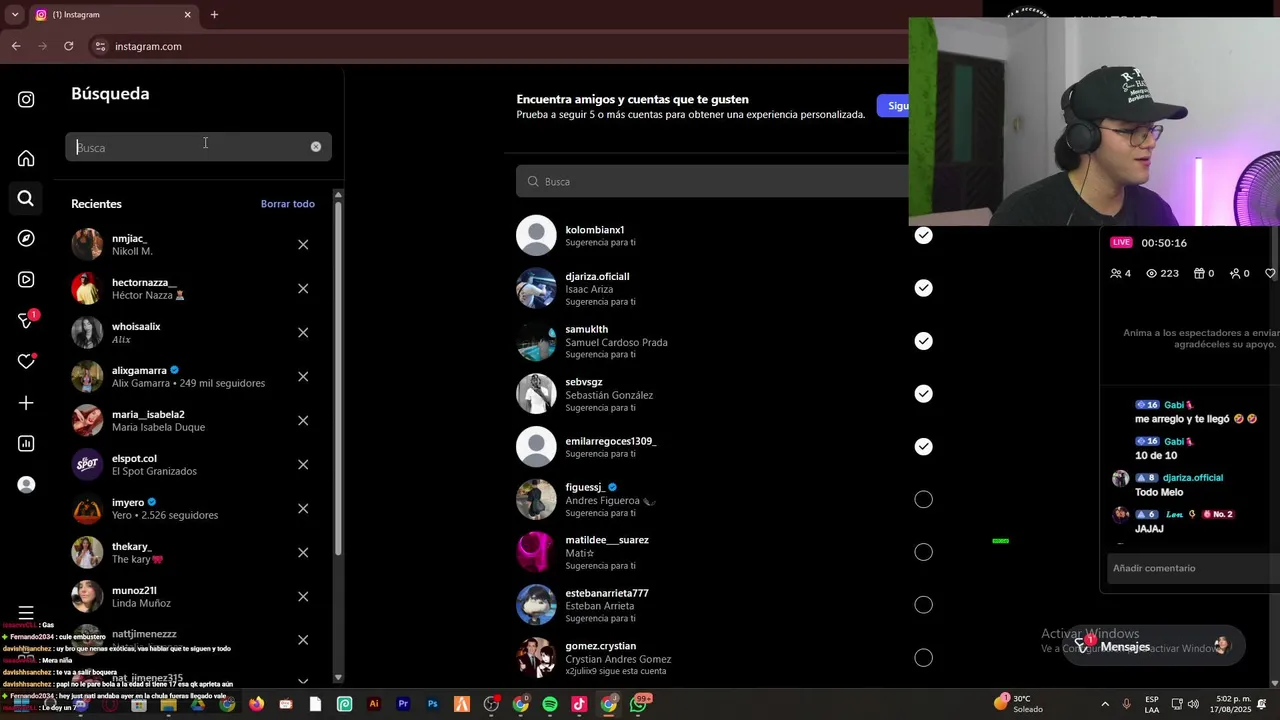Show hidden system tray icons
Screen dimensions: 1280x720
[1105, 704]
